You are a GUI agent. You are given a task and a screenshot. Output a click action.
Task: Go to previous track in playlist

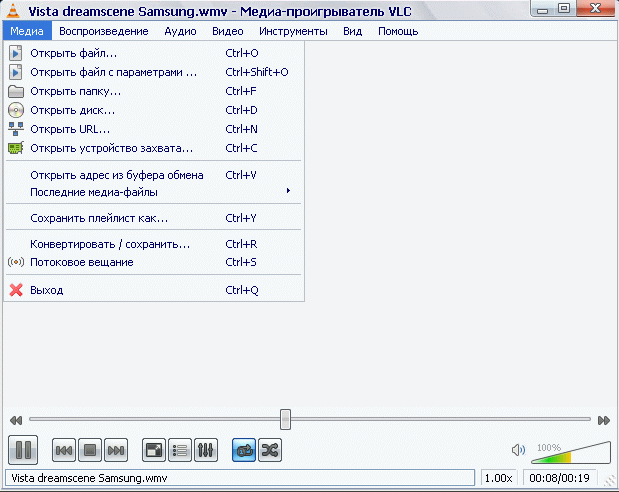pos(64,450)
